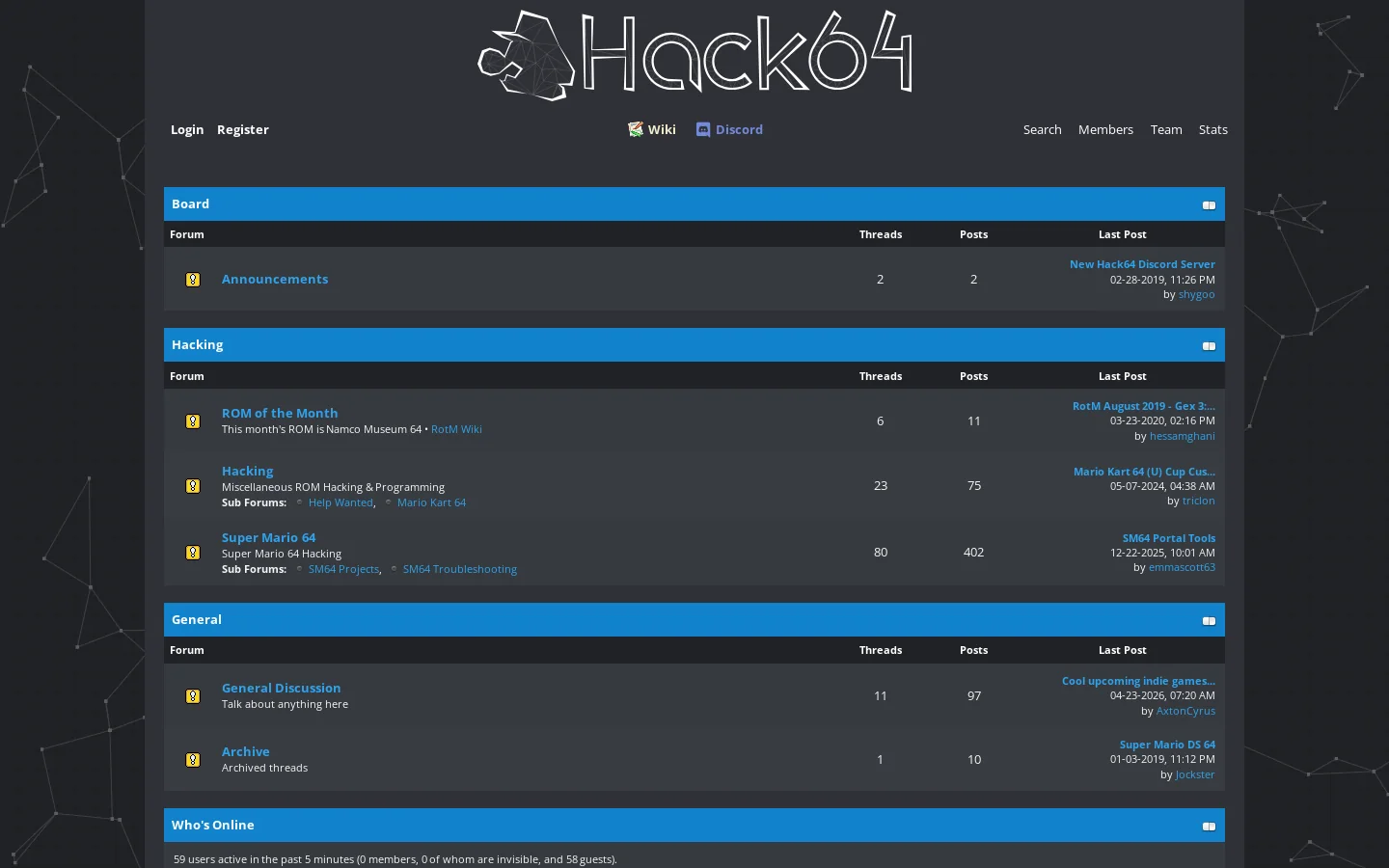This screenshot has height=868, width=1389.
Task: Click the SM64 Troubleshooting subforum icon
Action: point(394,569)
